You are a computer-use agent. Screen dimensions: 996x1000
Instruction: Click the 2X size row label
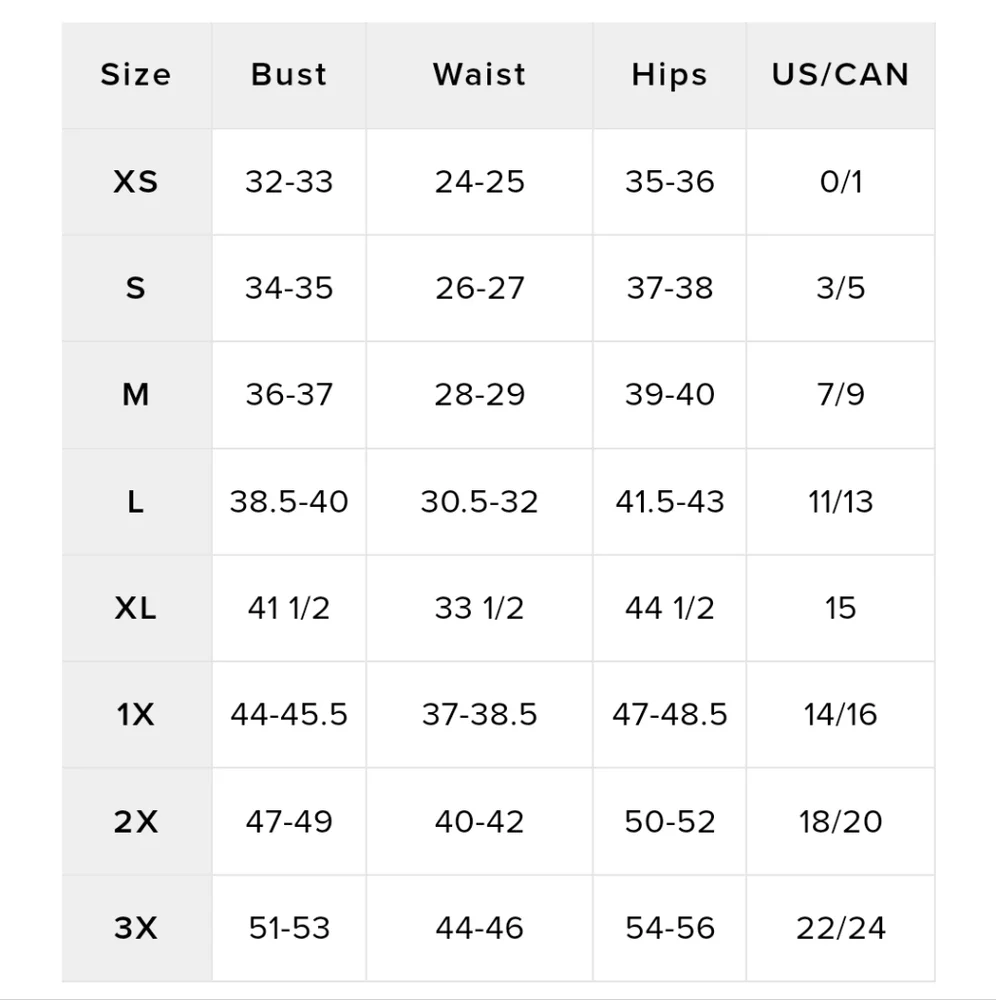(136, 822)
